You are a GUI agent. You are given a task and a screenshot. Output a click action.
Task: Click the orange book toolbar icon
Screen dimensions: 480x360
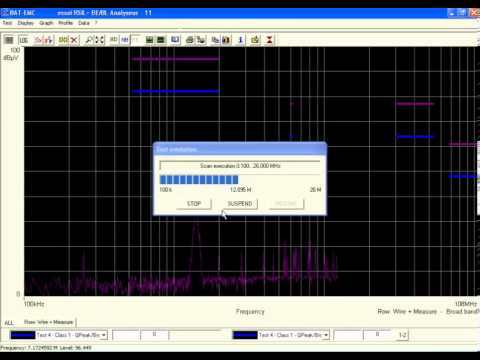click(226, 40)
